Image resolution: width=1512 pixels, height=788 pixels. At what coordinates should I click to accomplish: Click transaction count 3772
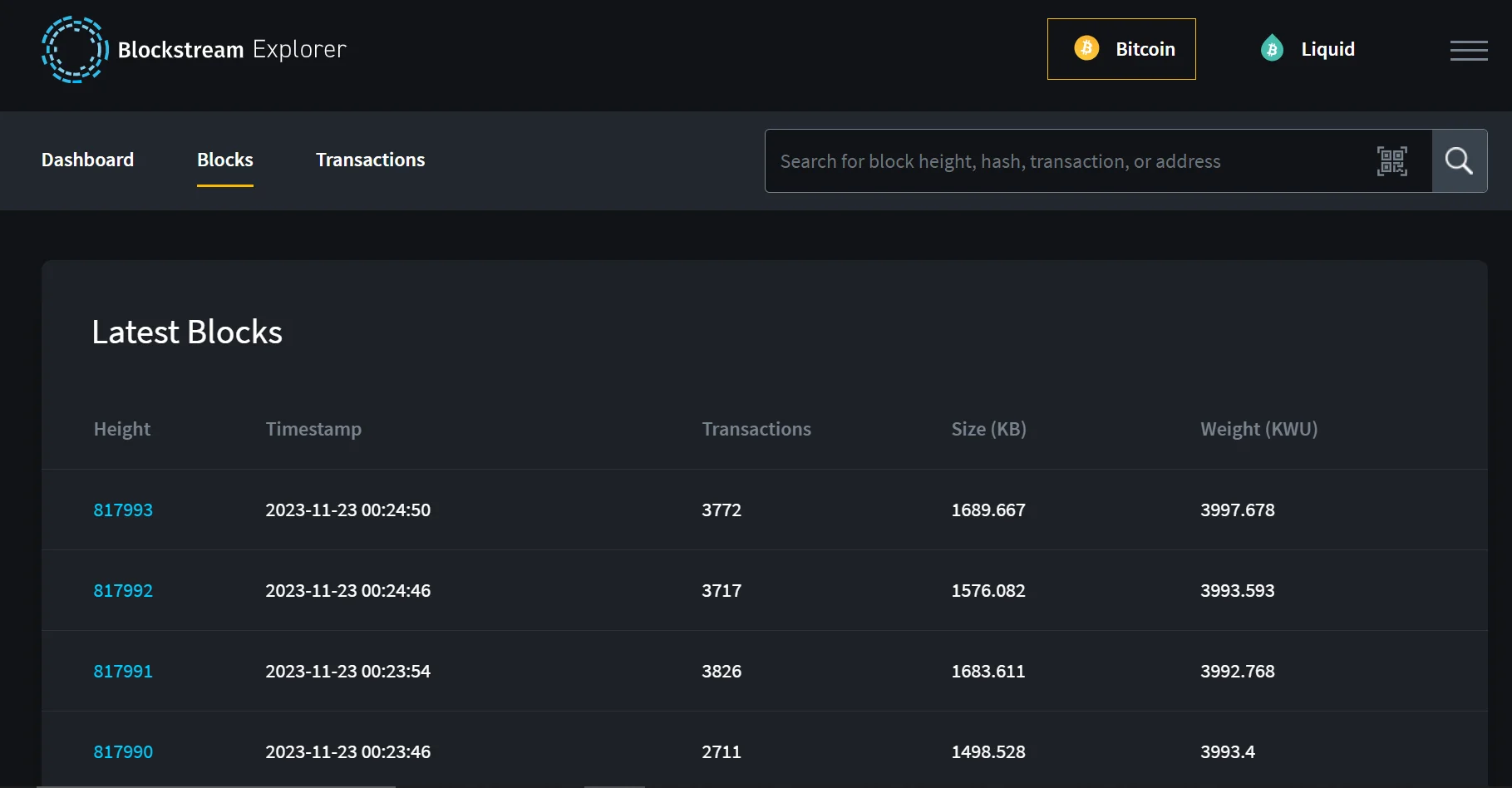click(x=722, y=510)
